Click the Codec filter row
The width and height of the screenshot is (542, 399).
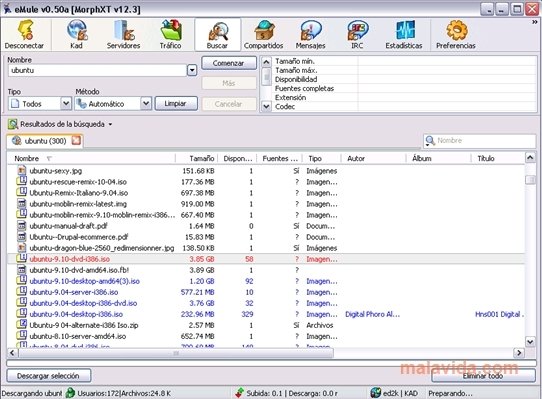[404, 106]
